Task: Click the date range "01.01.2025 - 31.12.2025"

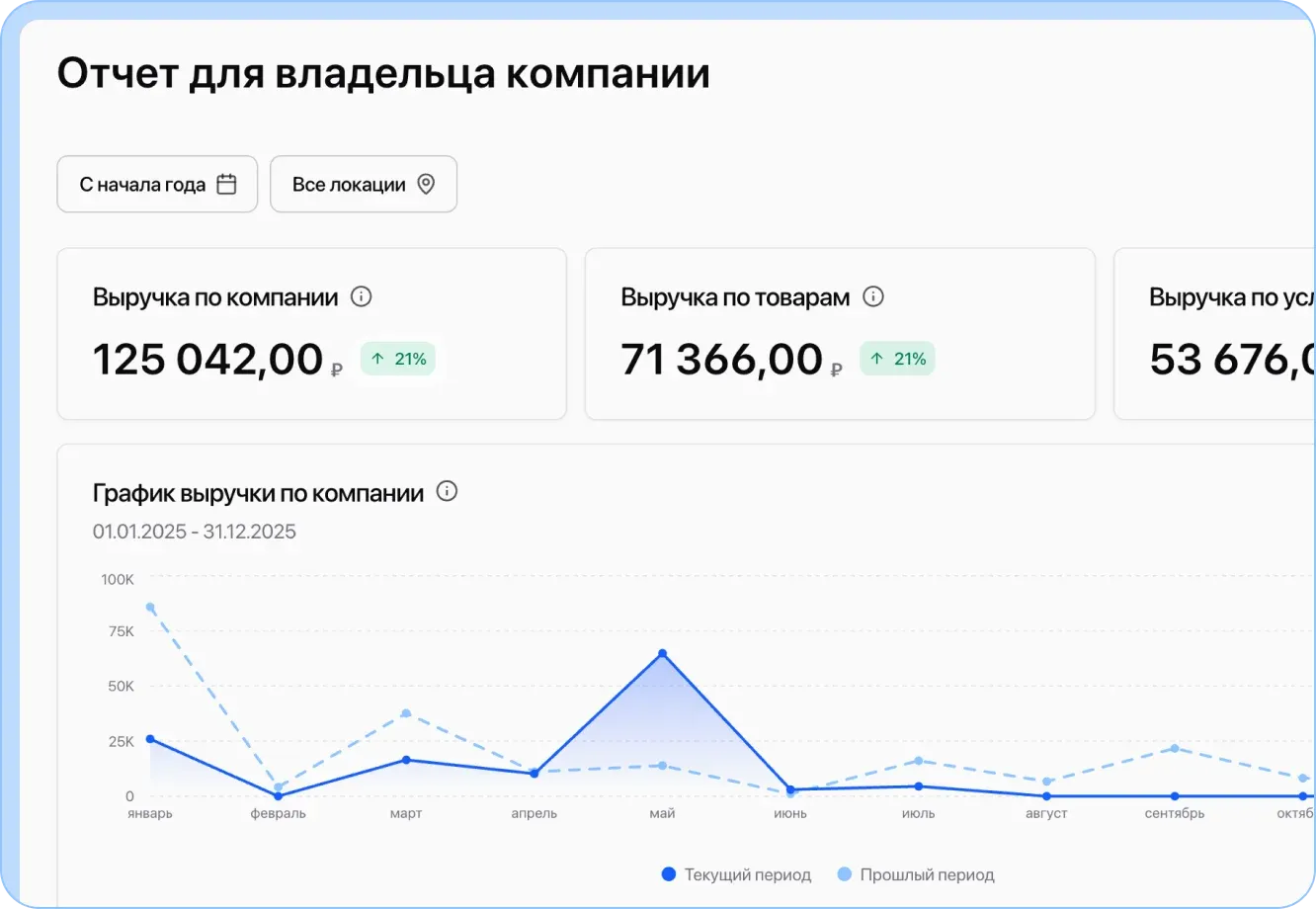Action: click(x=194, y=532)
